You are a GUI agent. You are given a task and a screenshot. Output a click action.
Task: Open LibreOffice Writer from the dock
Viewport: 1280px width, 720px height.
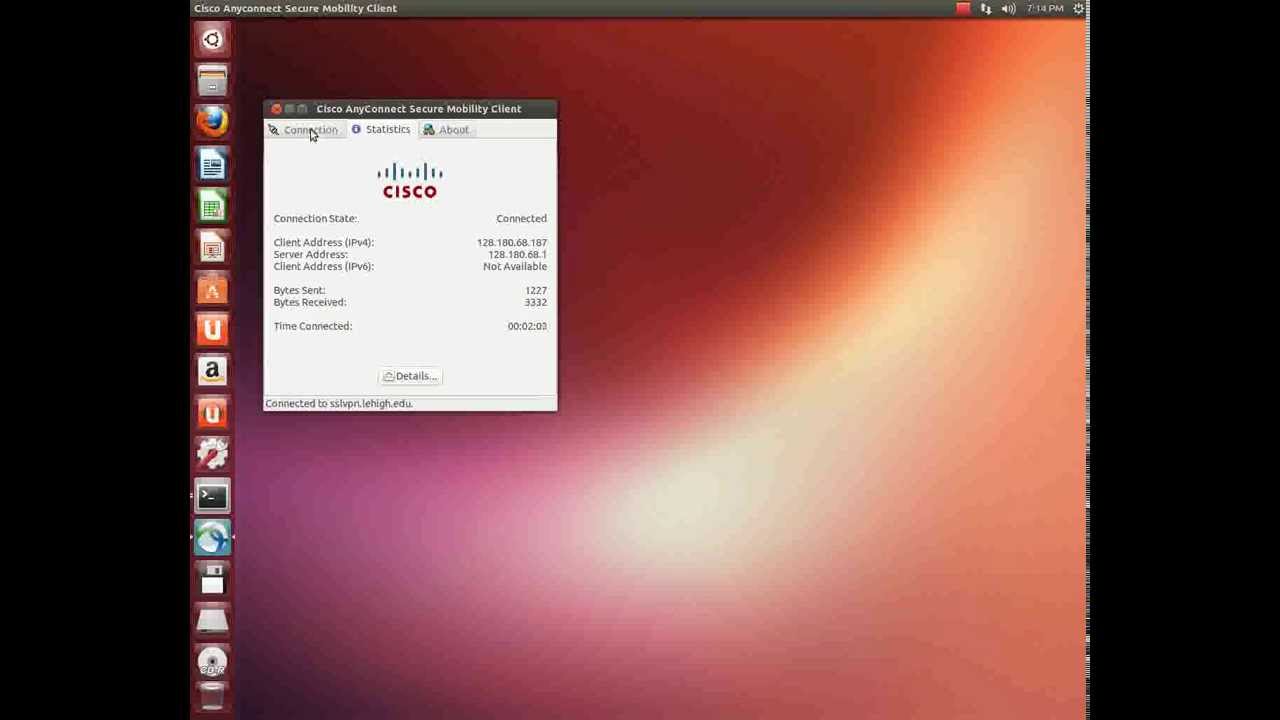(212, 164)
